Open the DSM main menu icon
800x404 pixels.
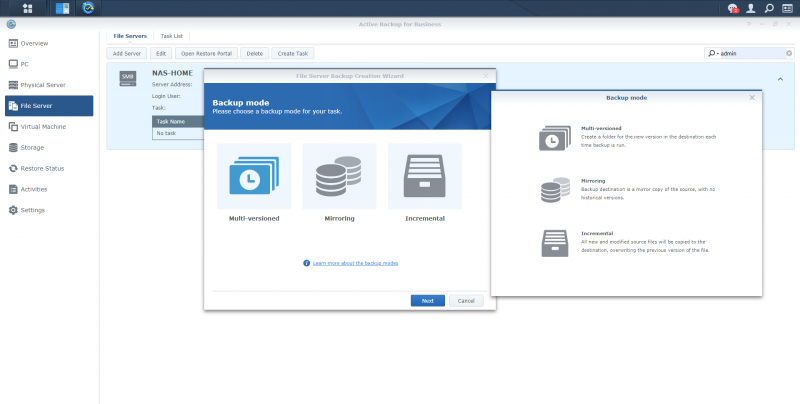(28, 8)
